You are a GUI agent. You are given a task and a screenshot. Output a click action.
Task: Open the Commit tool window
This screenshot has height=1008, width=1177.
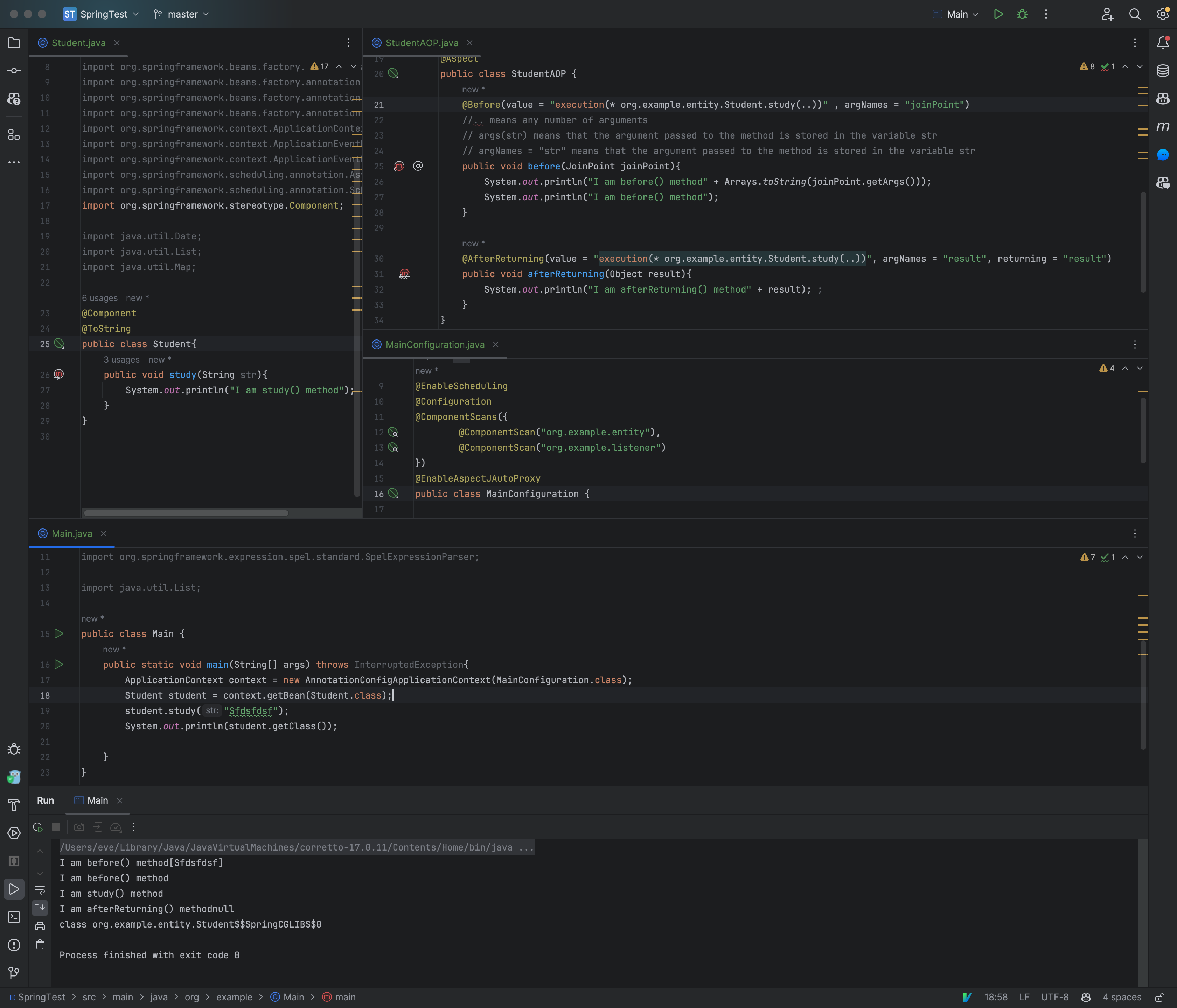click(x=14, y=70)
